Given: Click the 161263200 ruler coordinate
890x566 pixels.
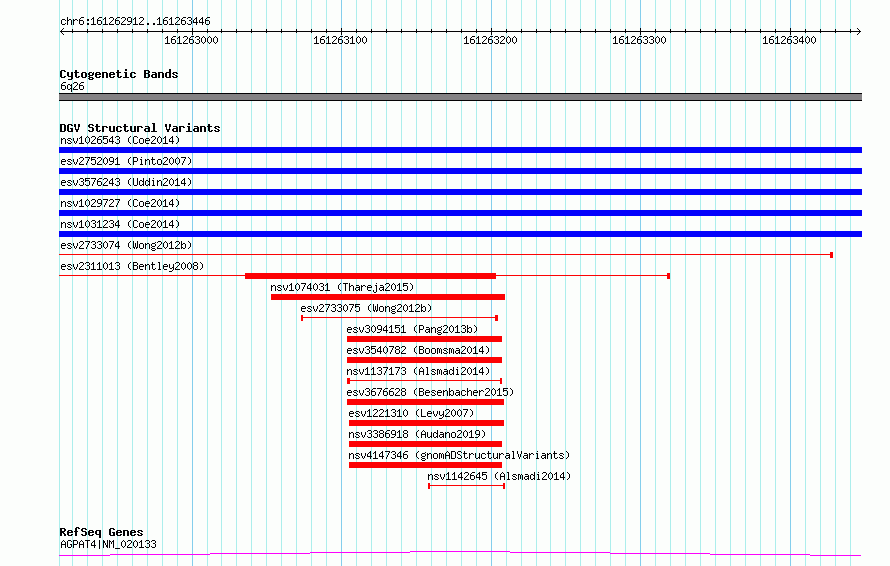Looking at the screenshot, I should (x=490, y=40).
